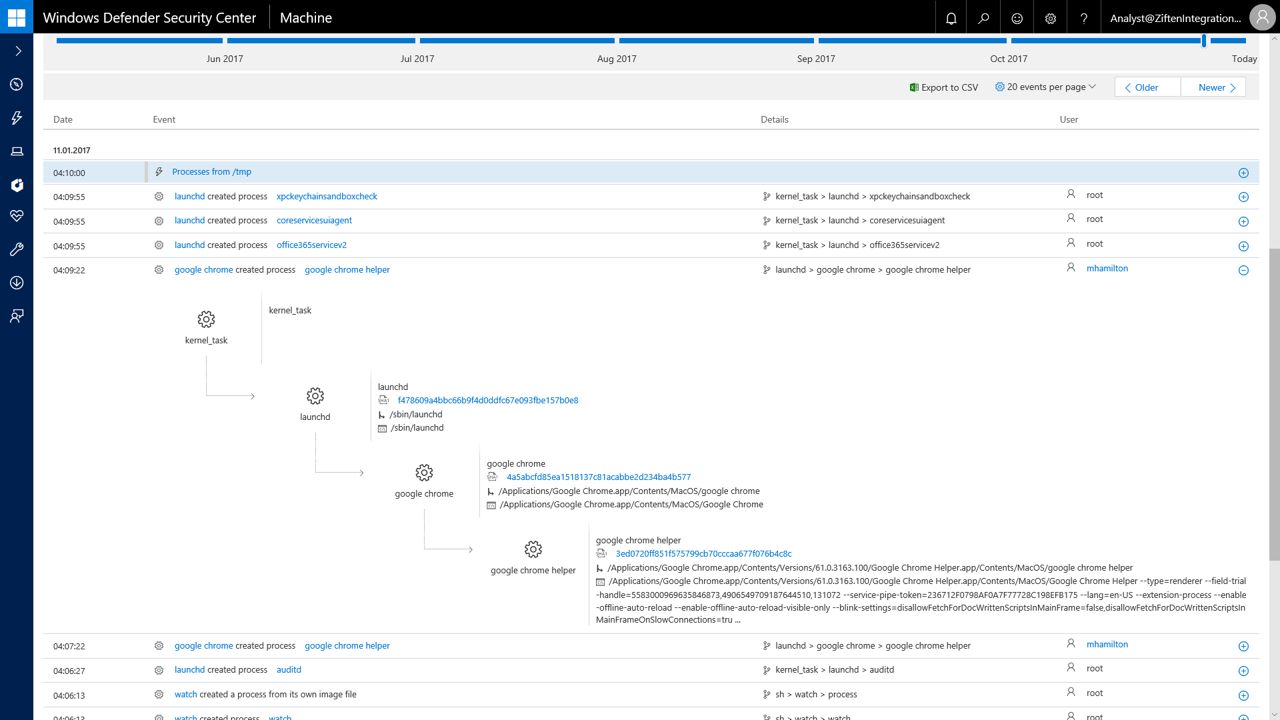Screen dimensions: 1280x720
Task: Export events to CSV
Action: 944,87
